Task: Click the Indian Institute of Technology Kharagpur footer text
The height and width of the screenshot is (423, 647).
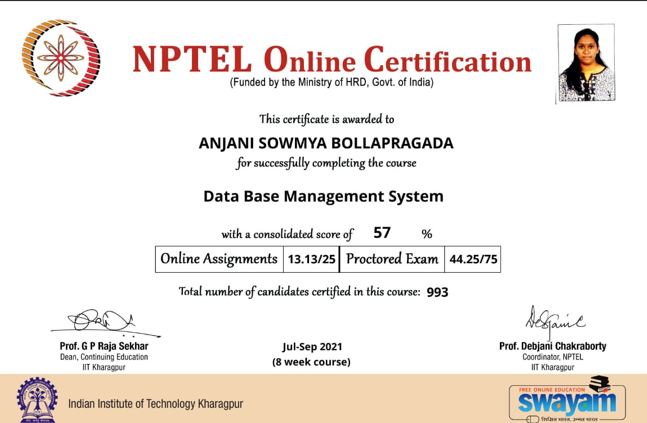Action: pos(155,403)
